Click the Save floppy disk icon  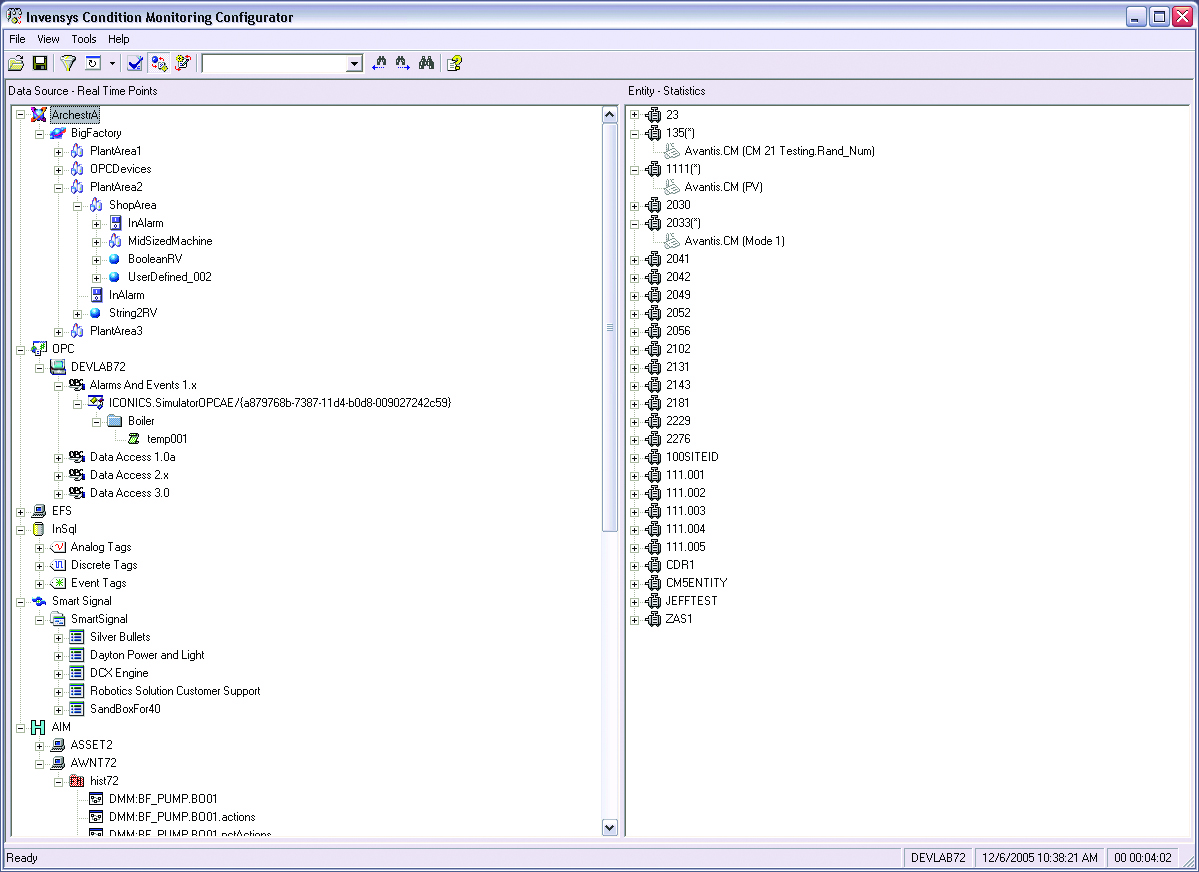[40, 63]
